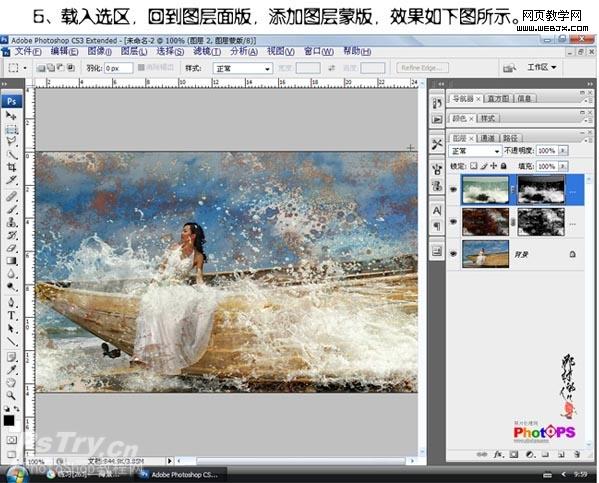Switch to the 通道 channels tab
Image resolution: width=599 pixels, height=483 pixels.
click(487, 138)
